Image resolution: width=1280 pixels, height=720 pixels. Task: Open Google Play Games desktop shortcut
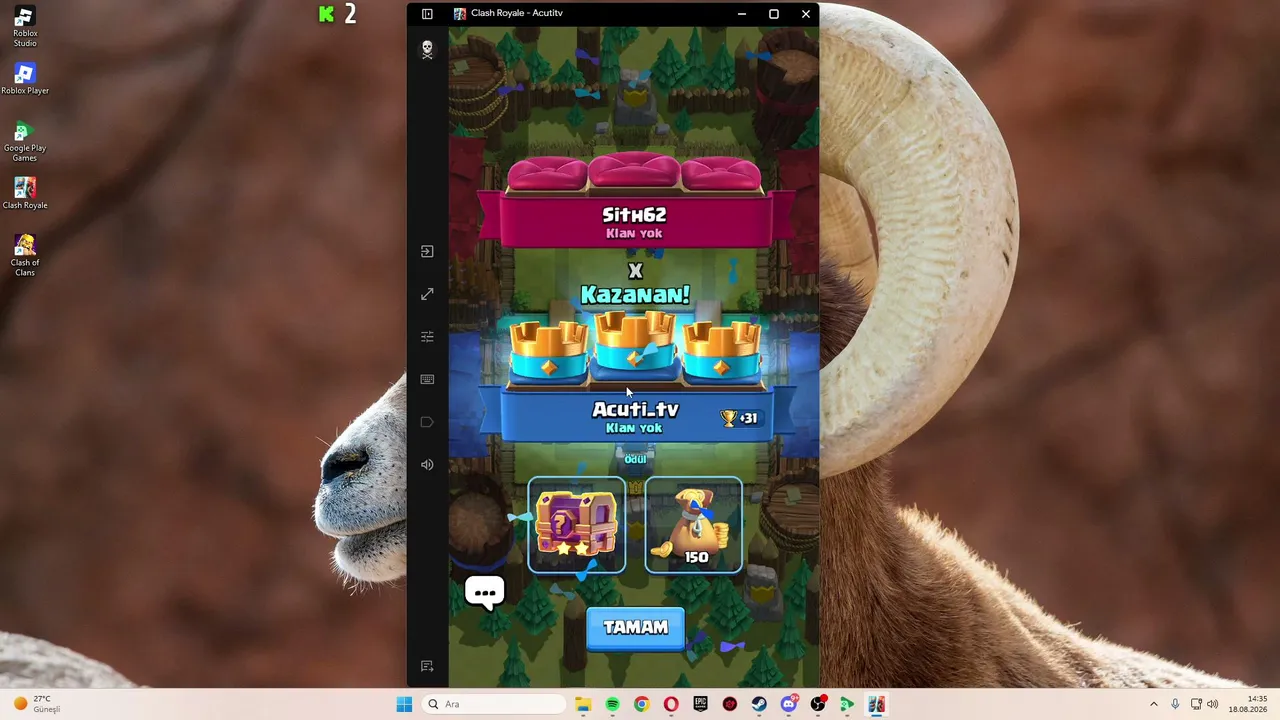(x=25, y=141)
